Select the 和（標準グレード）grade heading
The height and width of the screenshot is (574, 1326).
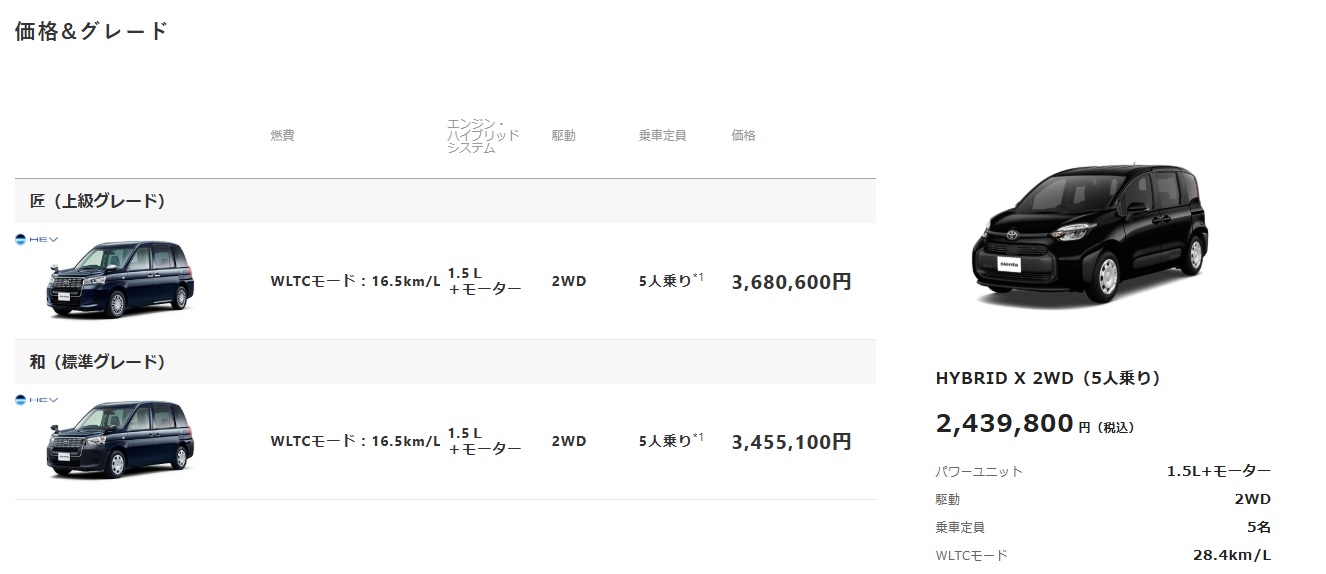(97, 361)
